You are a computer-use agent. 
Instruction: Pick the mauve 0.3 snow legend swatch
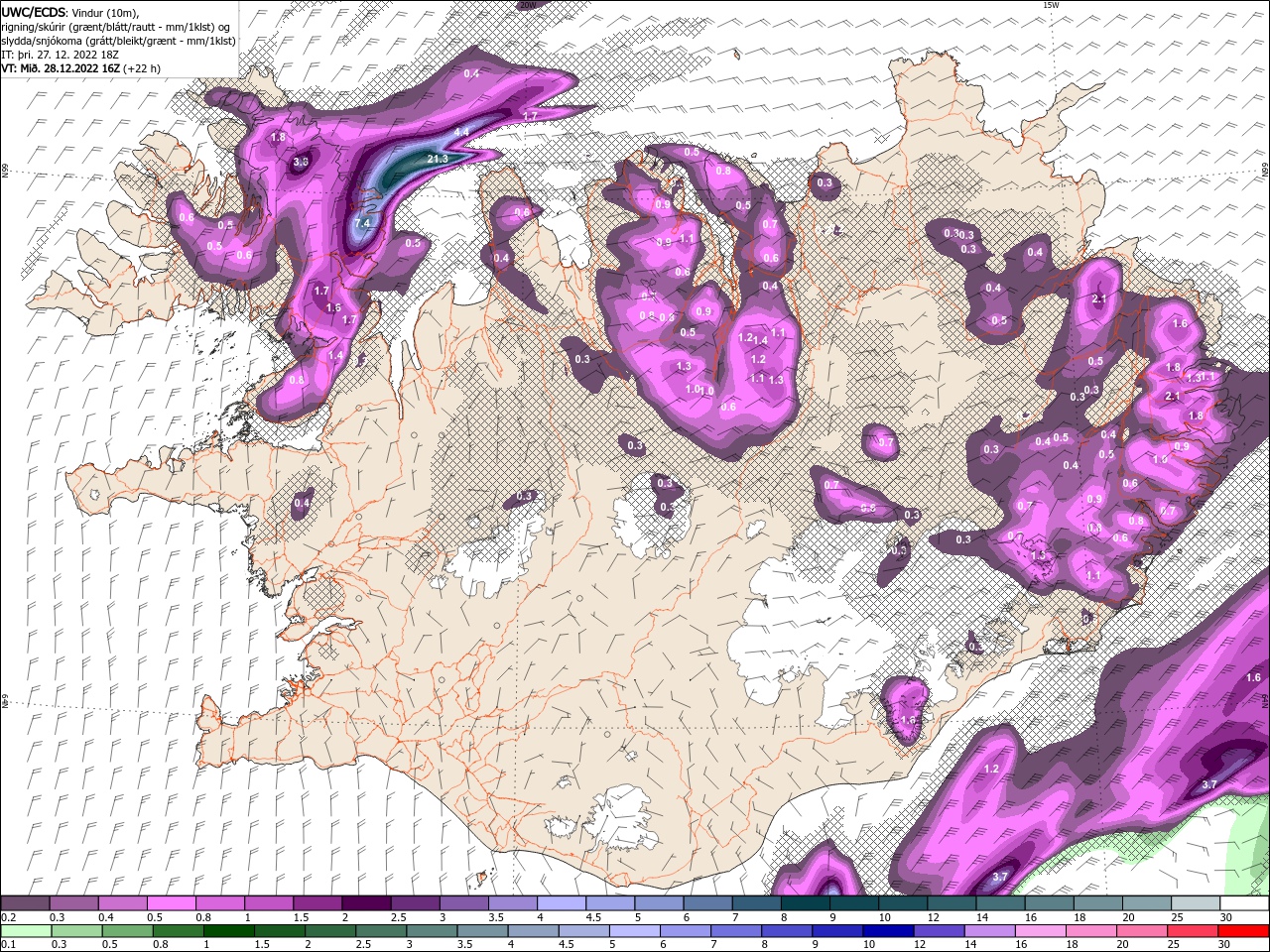click(x=73, y=903)
